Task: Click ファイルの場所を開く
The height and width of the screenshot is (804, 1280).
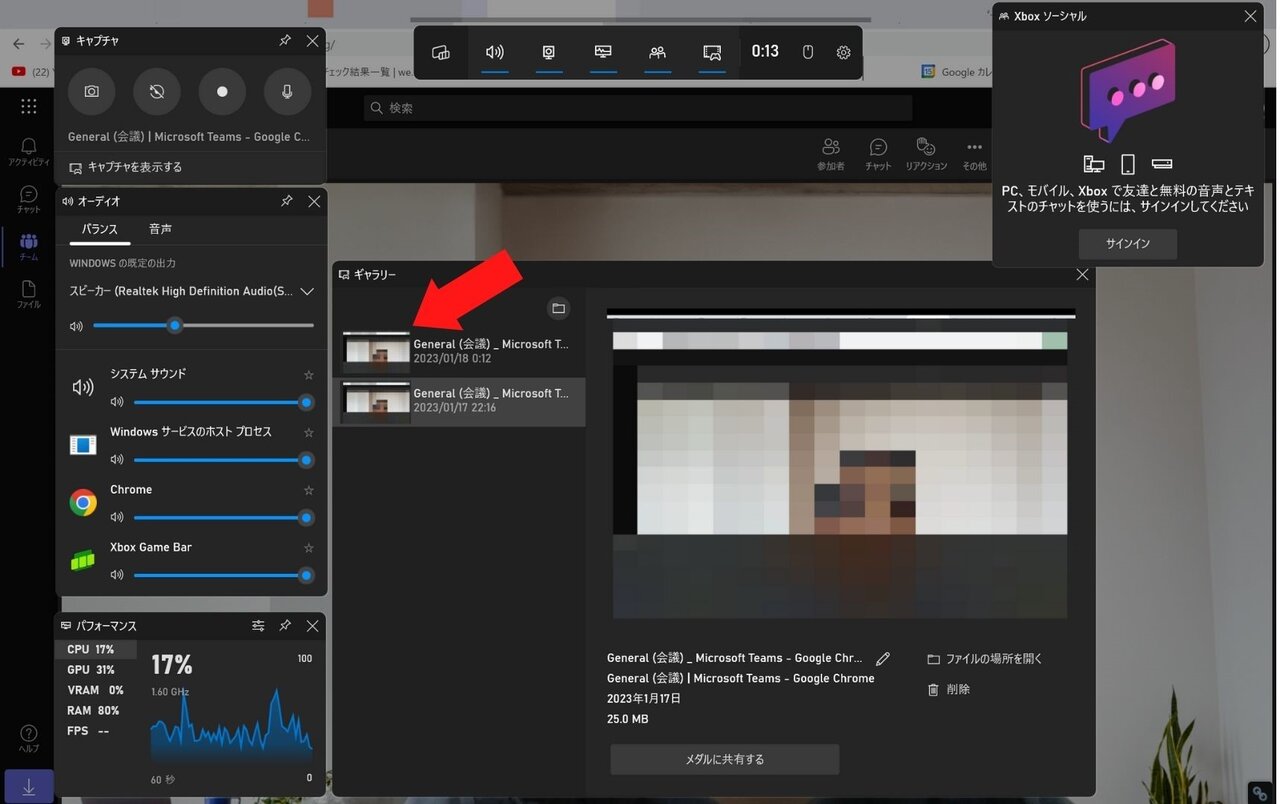Action: coord(985,659)
